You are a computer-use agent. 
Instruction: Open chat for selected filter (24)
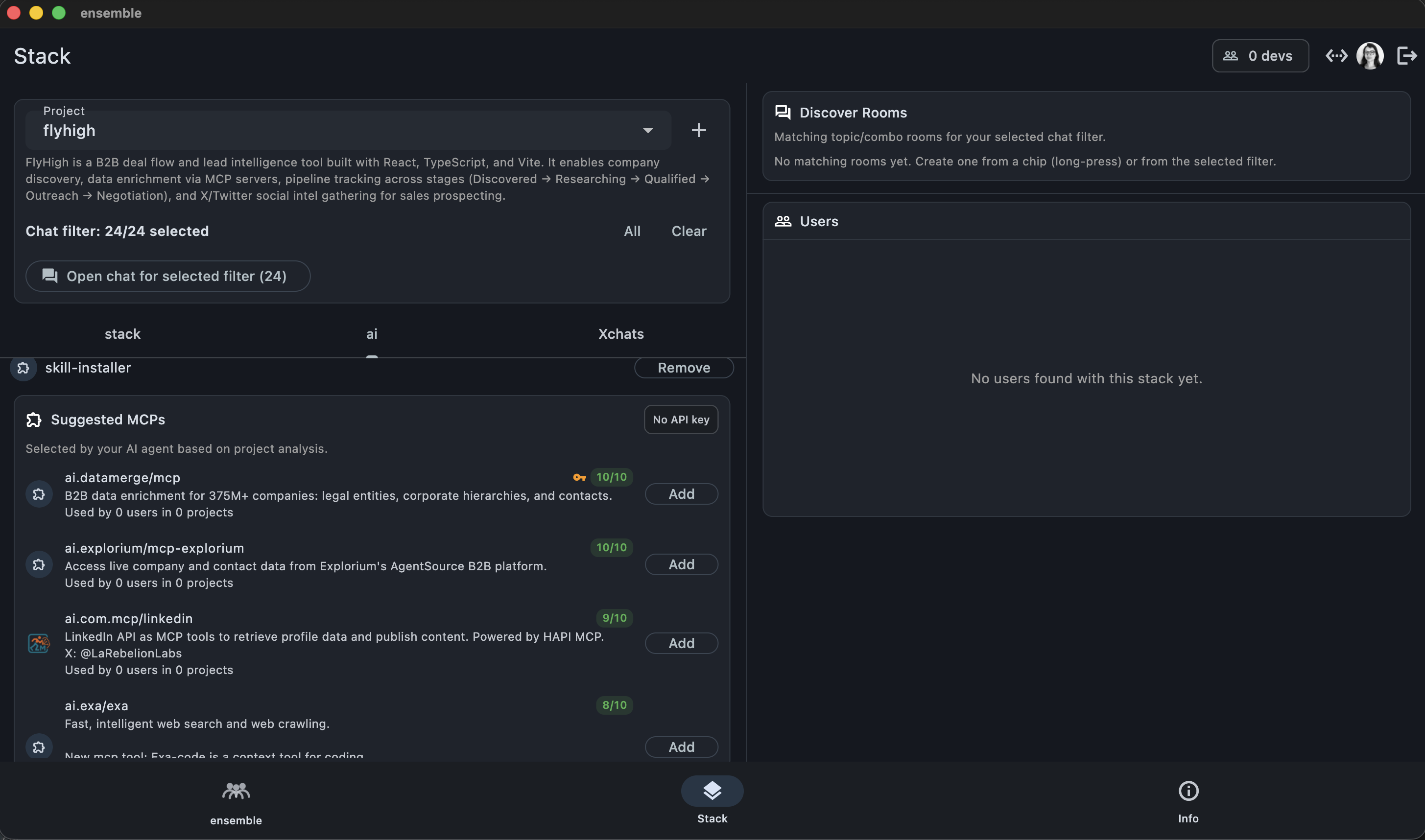pos(167,276)
